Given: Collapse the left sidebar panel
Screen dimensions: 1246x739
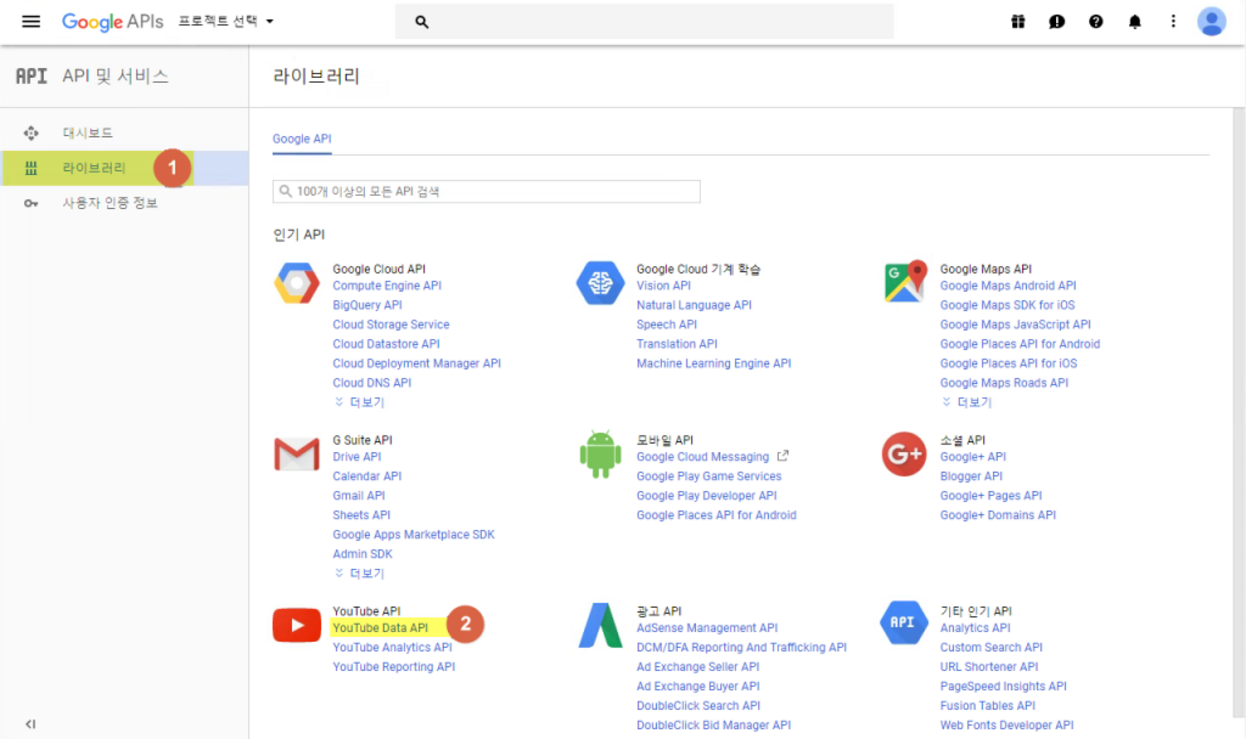Looking at the screenshot, I should (30, 724).
